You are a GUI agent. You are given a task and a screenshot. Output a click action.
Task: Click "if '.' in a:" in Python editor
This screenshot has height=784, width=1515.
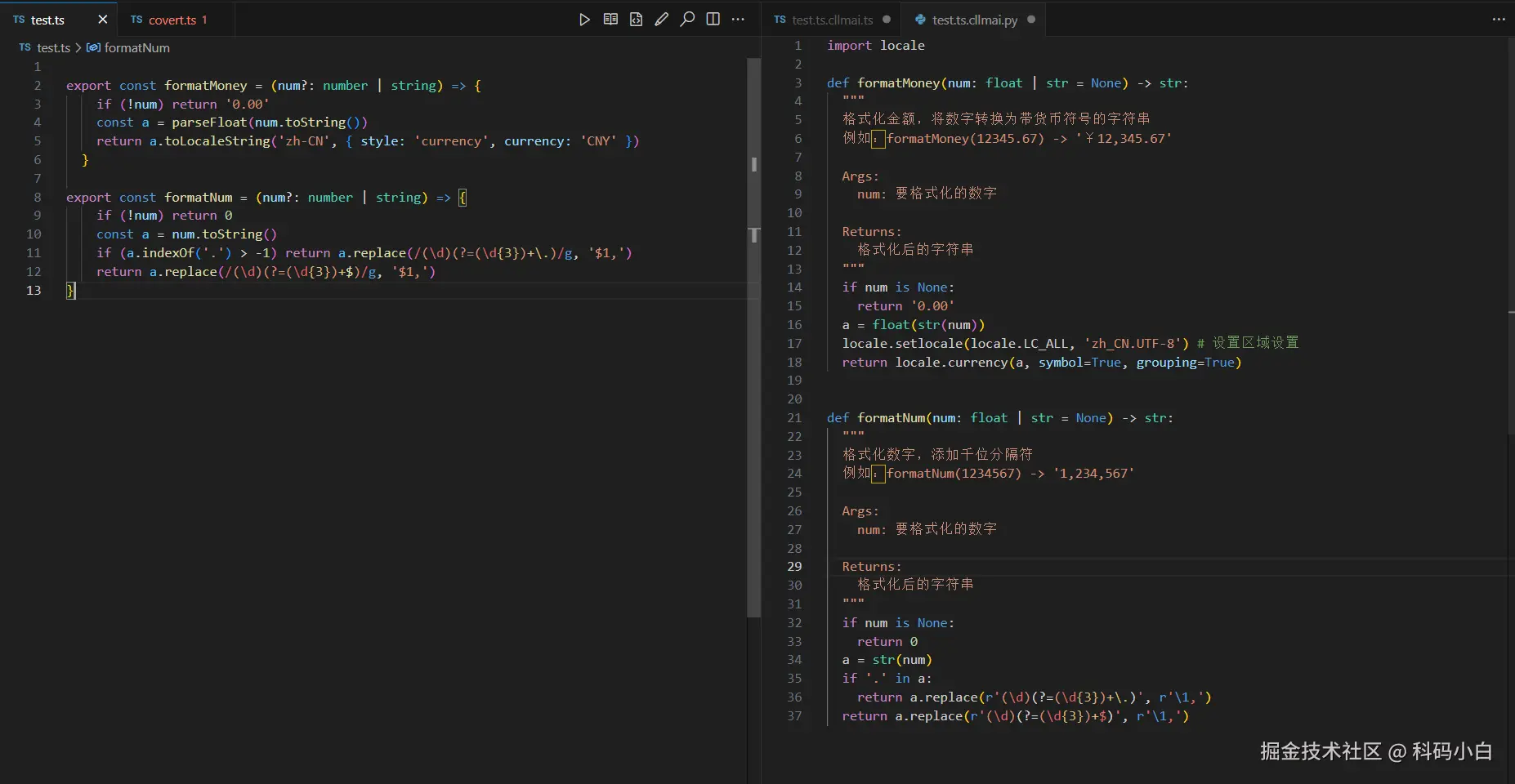[x=887, y=679]
